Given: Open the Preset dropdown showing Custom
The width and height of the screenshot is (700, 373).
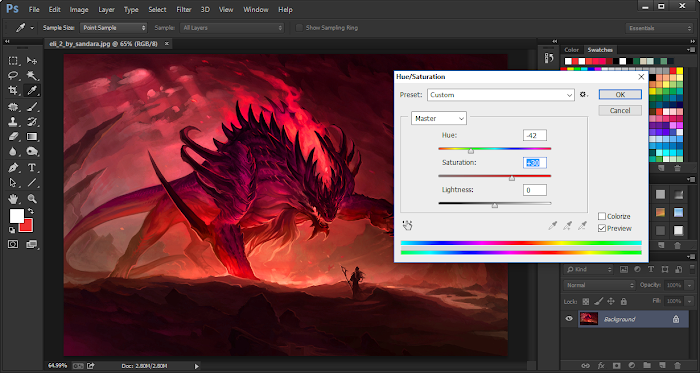Looking at the screenshot, I should click(x=501, y=95).
